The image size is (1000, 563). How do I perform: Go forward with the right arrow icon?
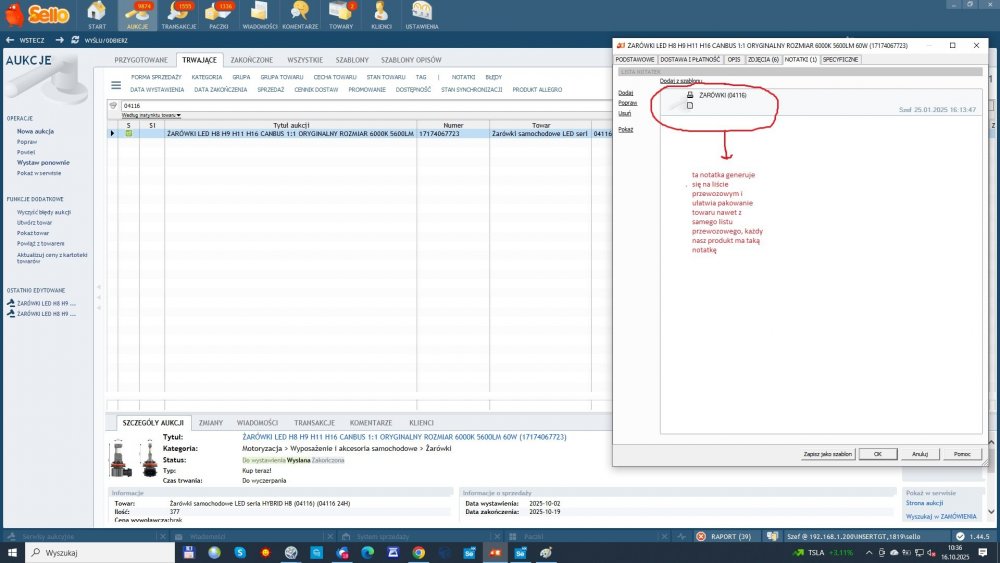click(x=59, y=40)
